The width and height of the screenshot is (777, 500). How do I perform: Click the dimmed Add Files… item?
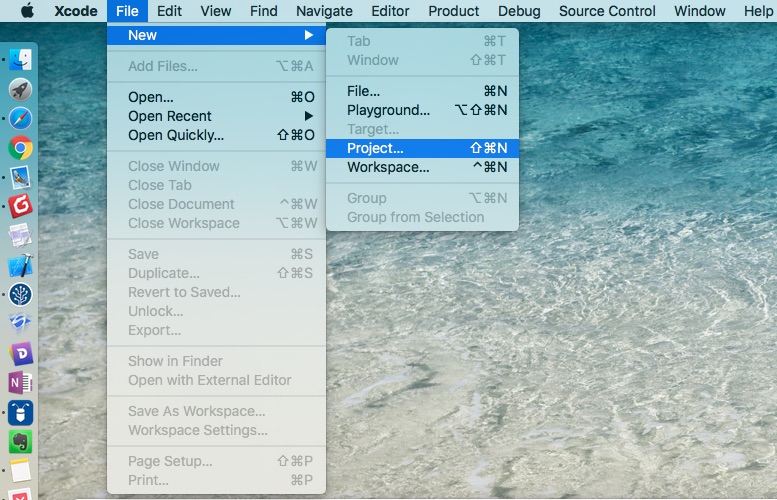pos(217,66)
